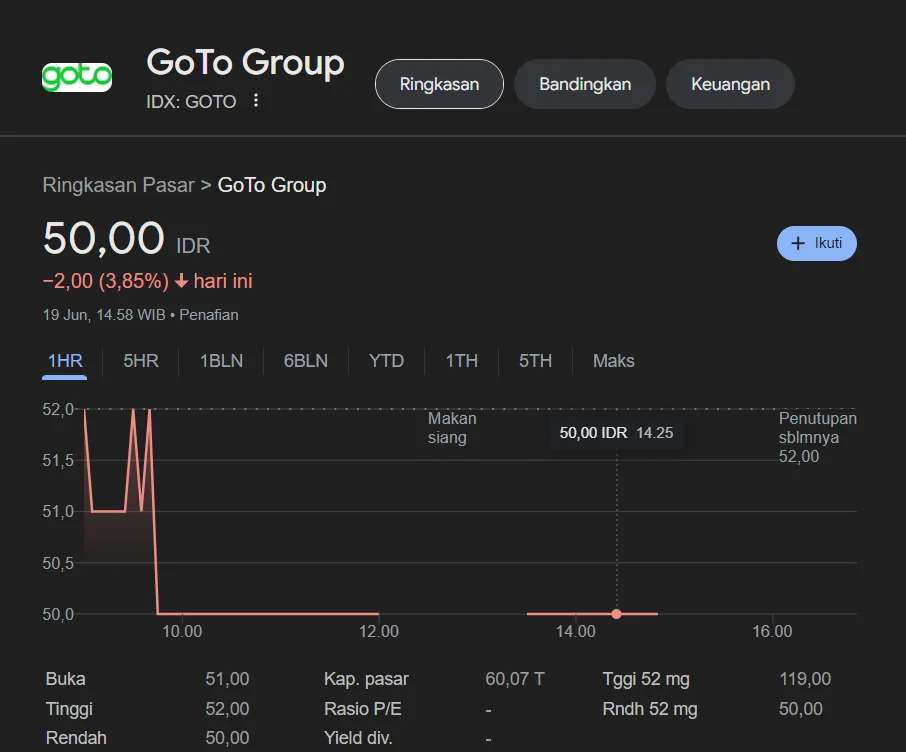The width and height of the screenshot is (906, 752).
Task: Select the Ringkasan tab
Action: pos(439,84)
